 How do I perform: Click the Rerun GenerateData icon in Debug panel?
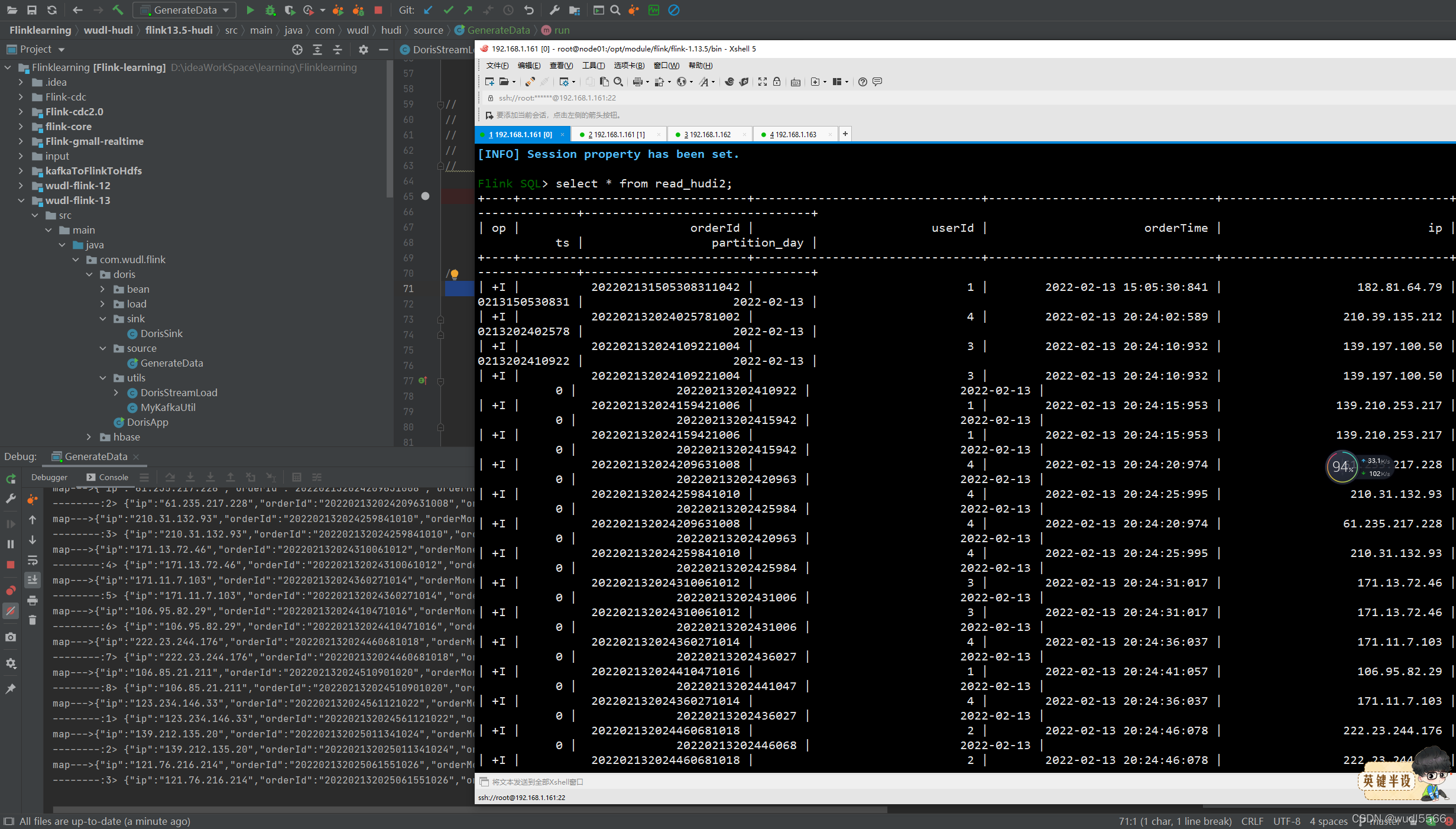(x=11, y=478)
